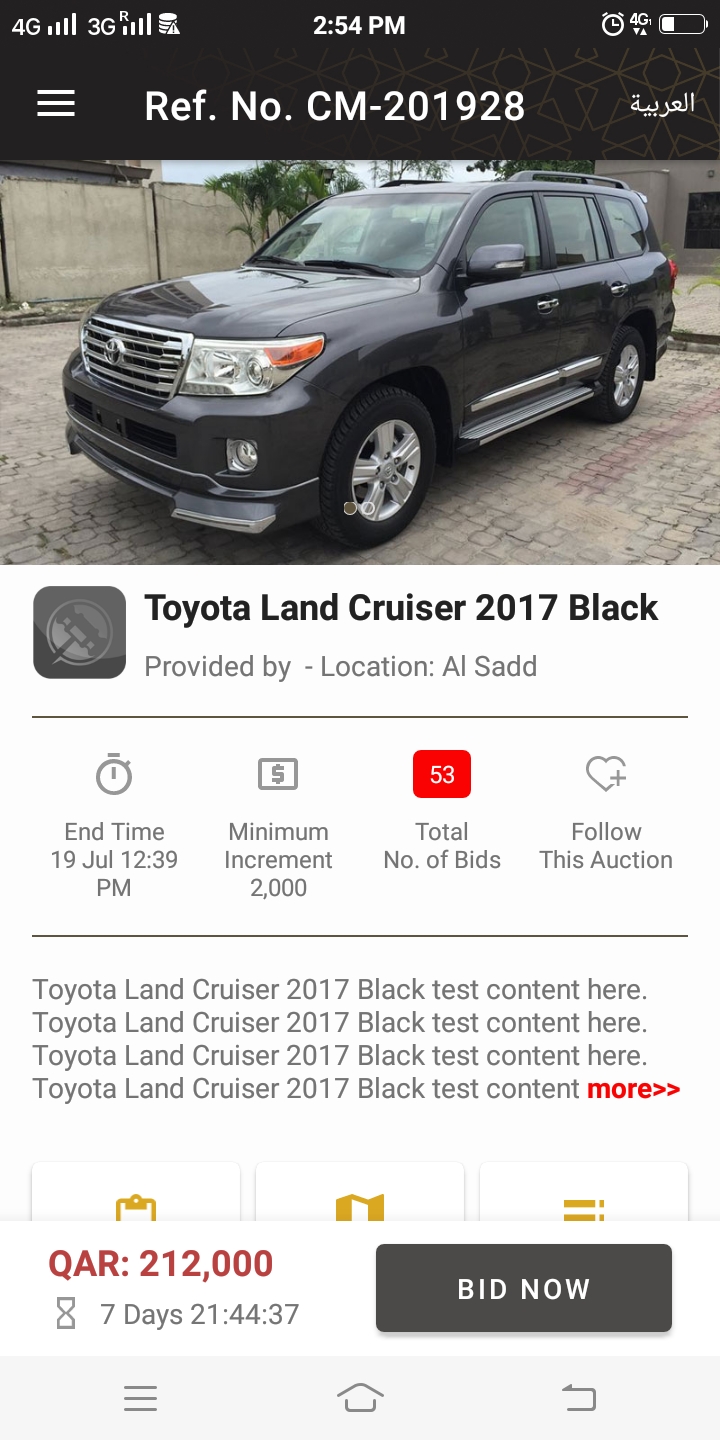Viewport: 720px width, 1440px height.
Task: Open the clipboard icon card
Action: pos(136,1192)
